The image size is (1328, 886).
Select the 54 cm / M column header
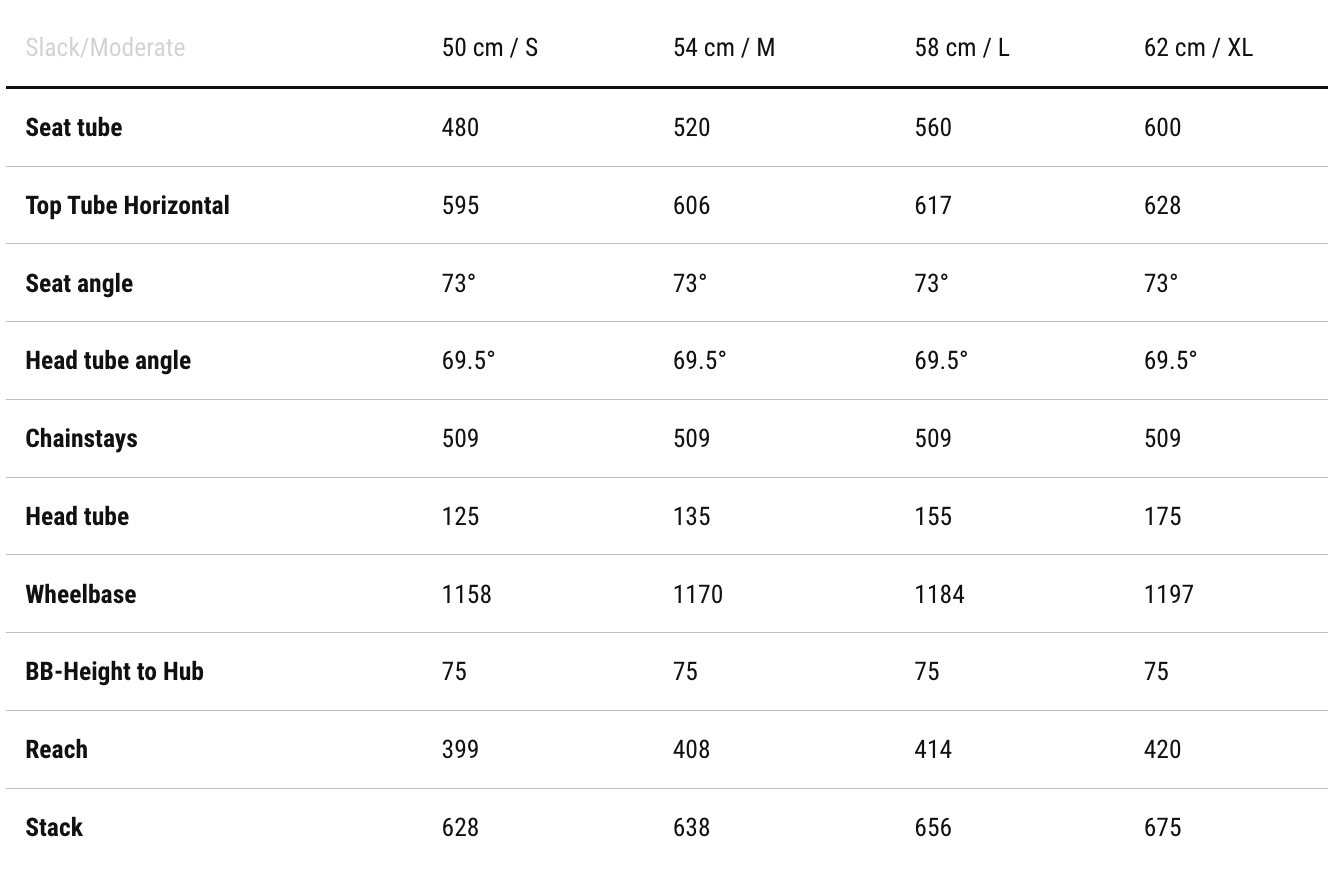point(724,47)
